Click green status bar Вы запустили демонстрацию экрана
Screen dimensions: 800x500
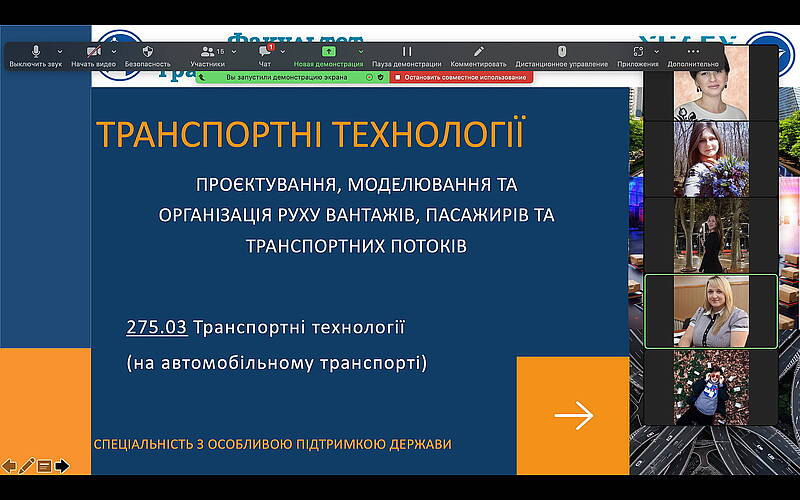click(286, 78)
